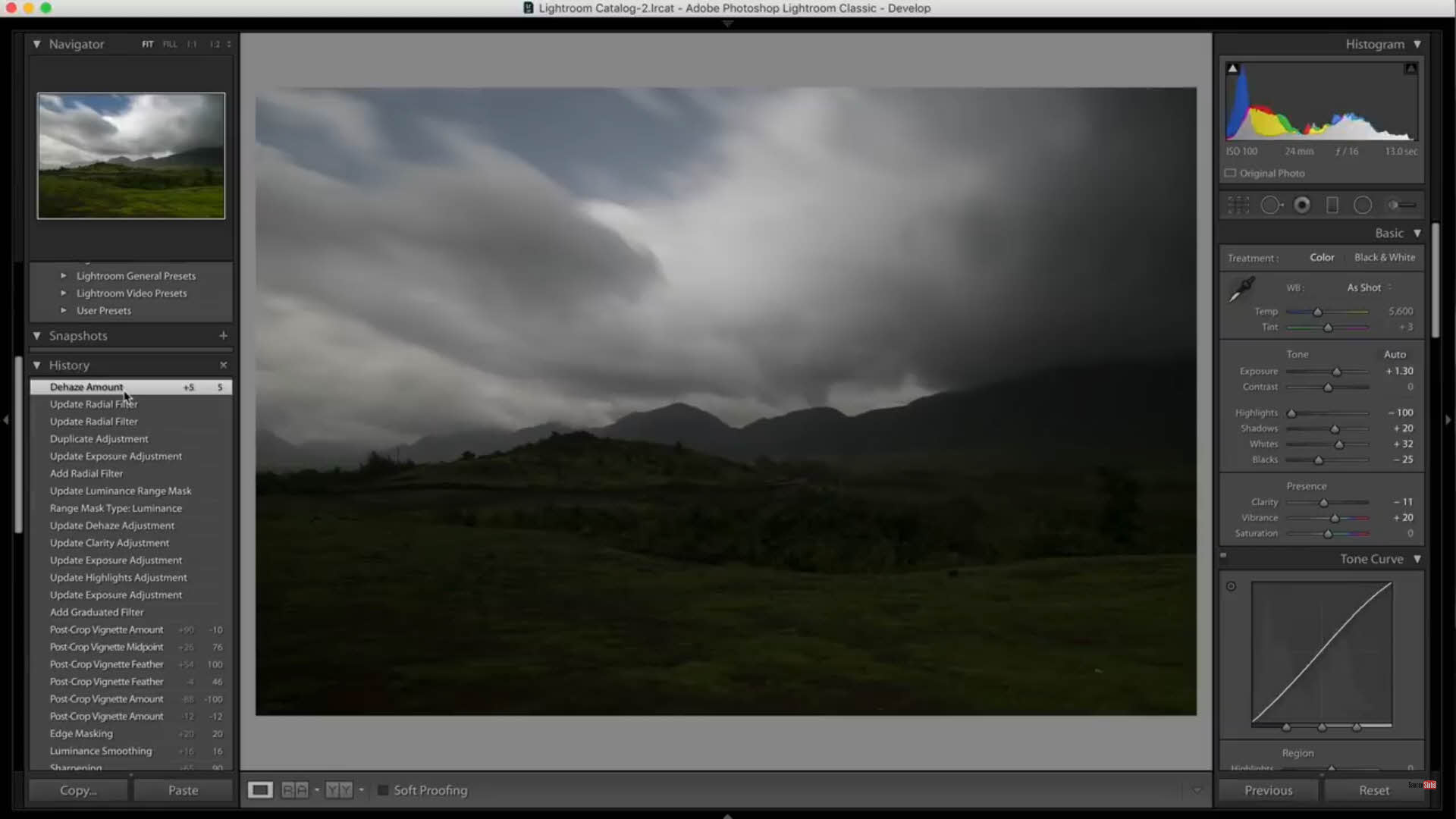Screen dimensions: 1456x819
Task: Toggle the filmstrip panel arrow at bottom
Action: click(728, 815)
